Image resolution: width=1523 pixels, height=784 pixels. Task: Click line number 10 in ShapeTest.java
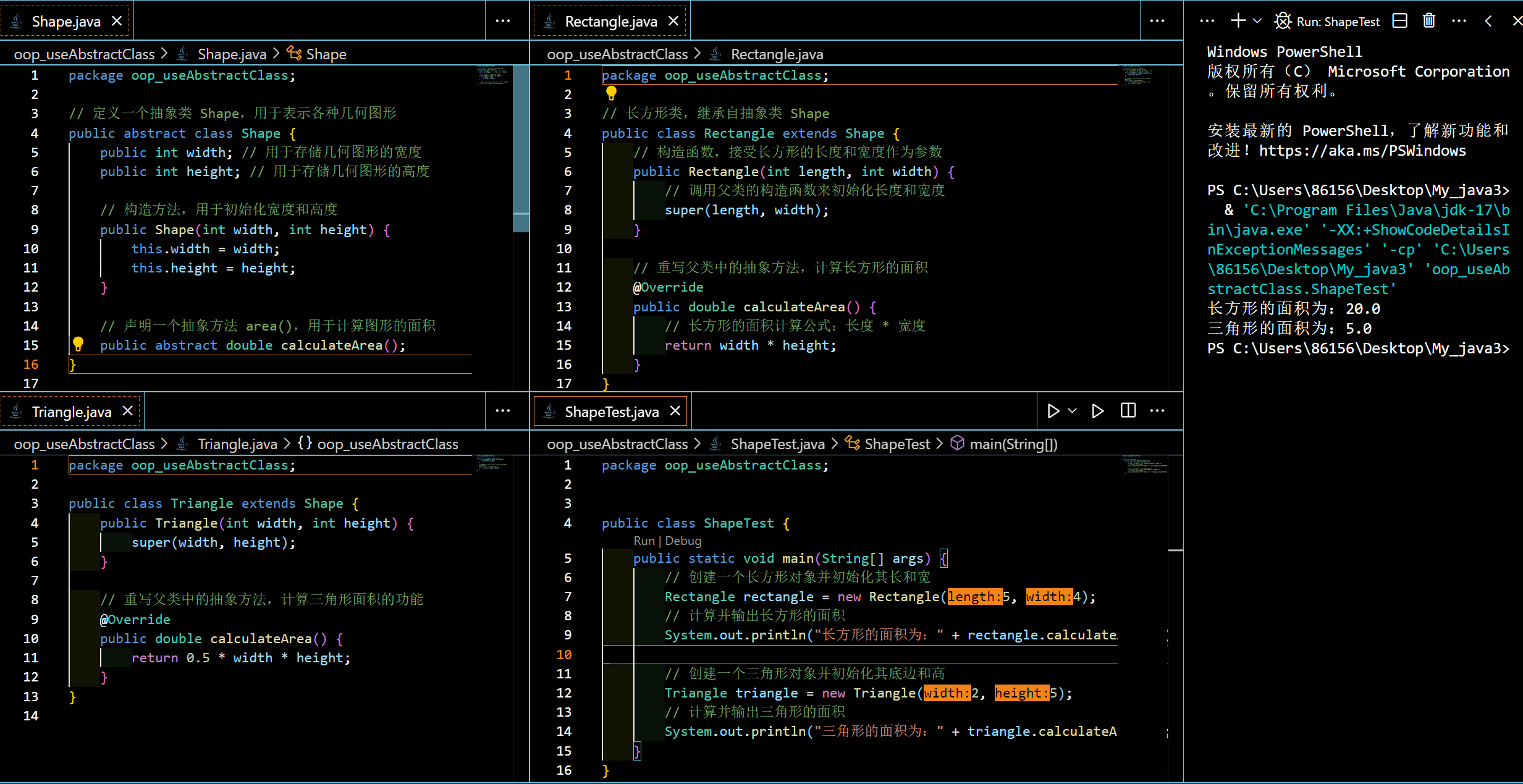564,654
